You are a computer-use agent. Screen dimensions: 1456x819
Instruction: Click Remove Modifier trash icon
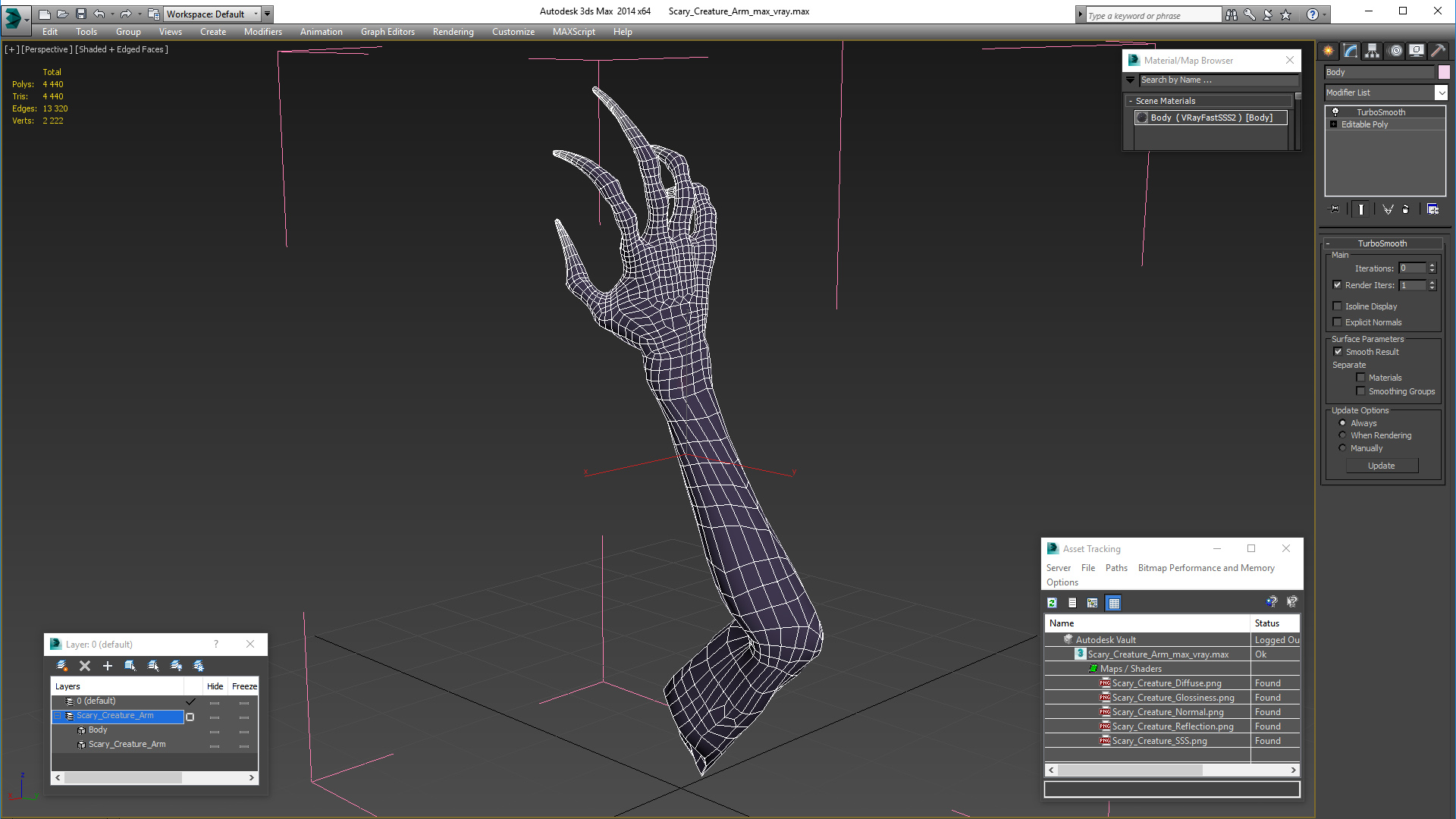point(1406,209)
